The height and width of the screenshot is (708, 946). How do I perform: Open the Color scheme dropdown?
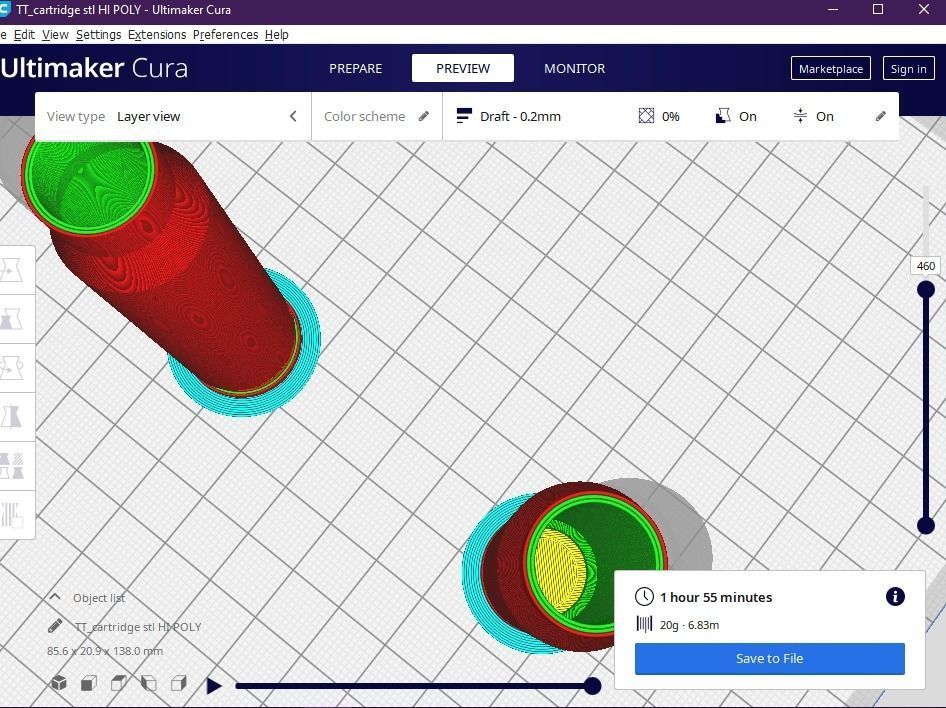click(x=377, y=116)
